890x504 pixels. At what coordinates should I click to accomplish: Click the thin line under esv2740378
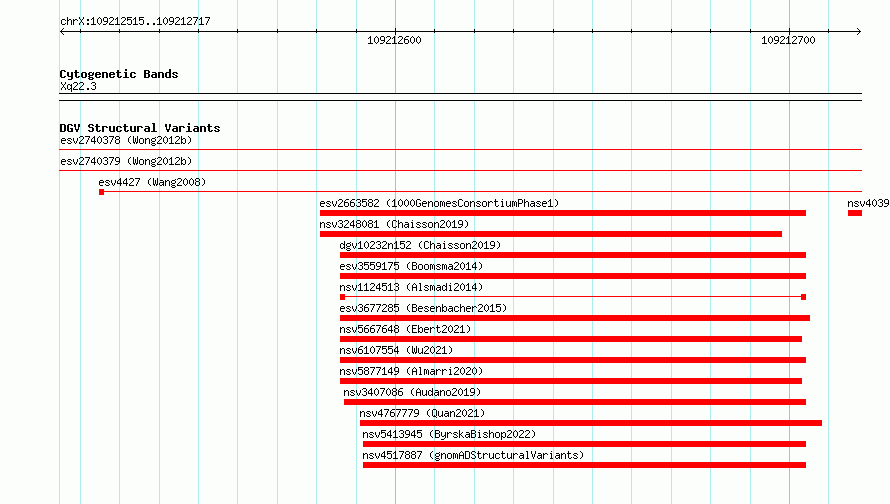point(460,150)
